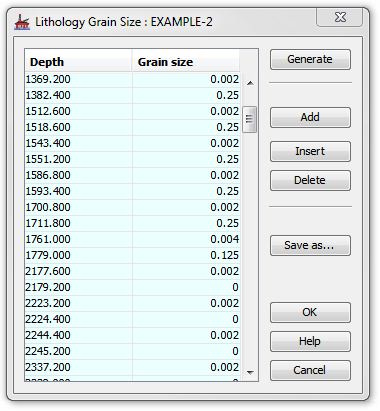Viewport: 380px width, 411px height.
Task: Click grain size 0.002 in row 1543.400
Action: pyautogui.click(x=186, y=143)
